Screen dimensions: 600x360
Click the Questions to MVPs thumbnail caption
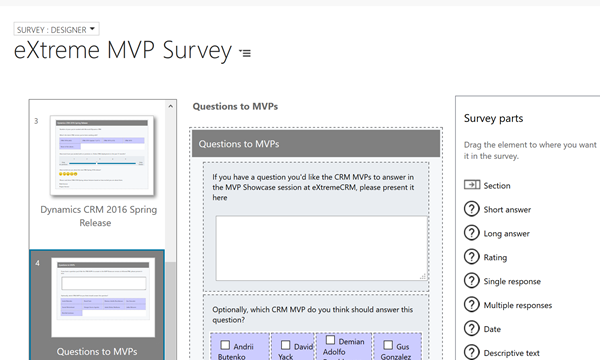97,352
